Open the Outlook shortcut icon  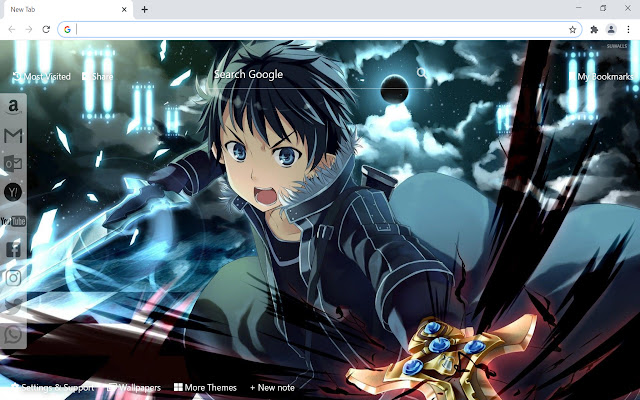tap(13, 164)
